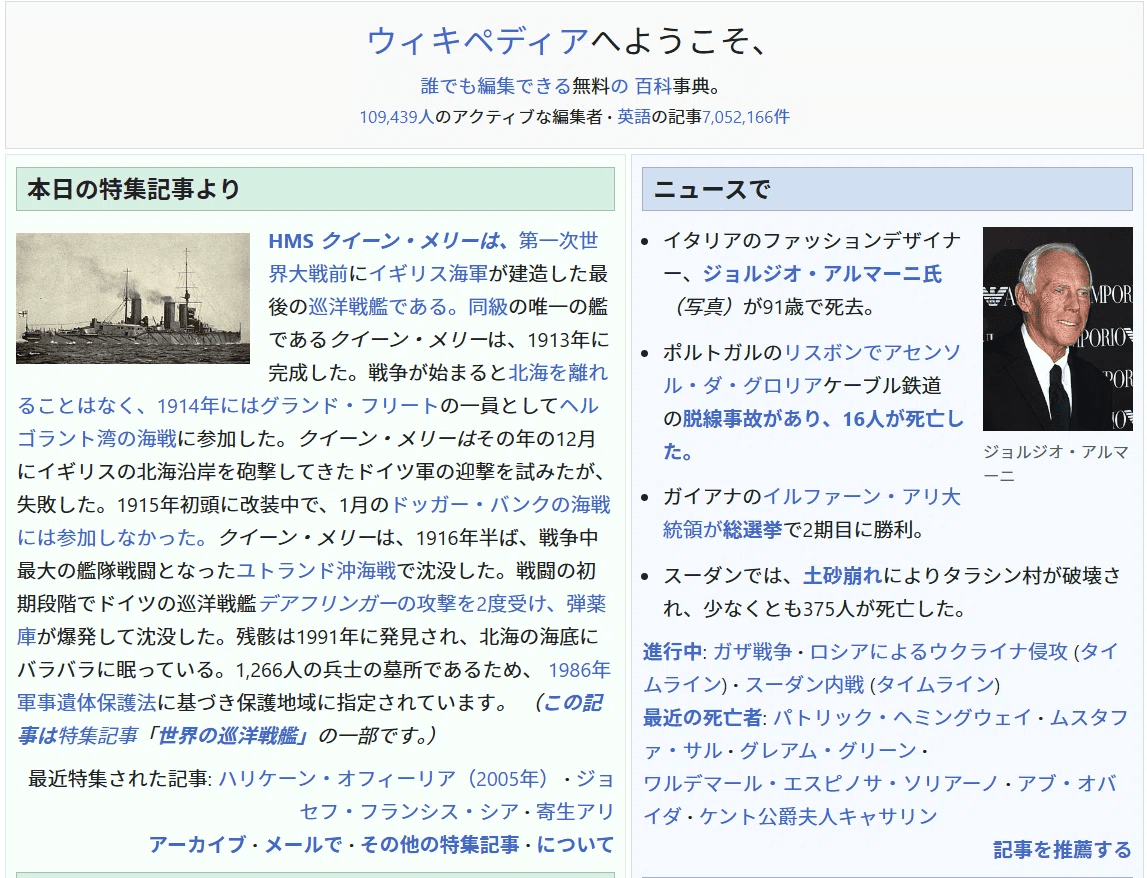Click the 土砂崩れ news link
1147x878 pixels.
pos(843,576)
